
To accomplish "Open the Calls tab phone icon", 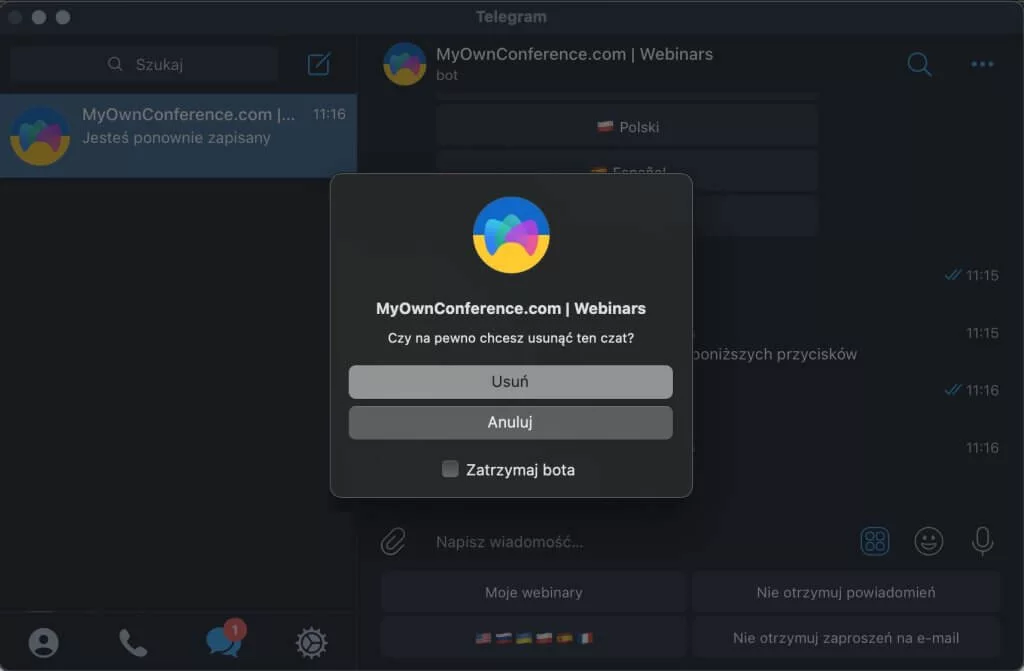I will (x=133, y=643).
